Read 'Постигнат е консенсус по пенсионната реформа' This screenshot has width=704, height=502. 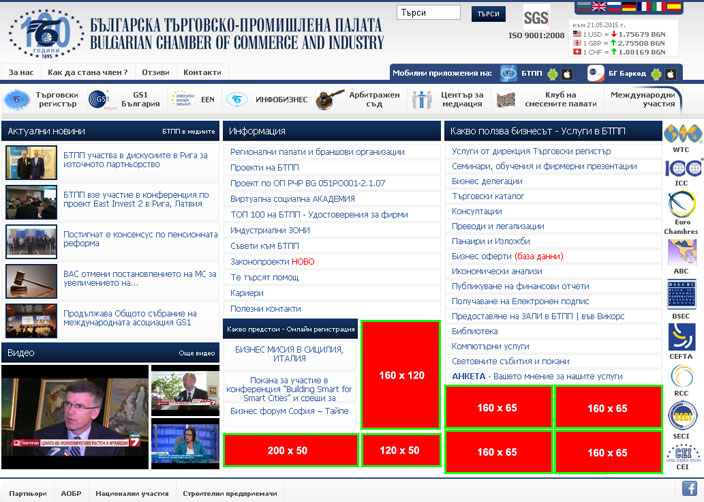140,239
